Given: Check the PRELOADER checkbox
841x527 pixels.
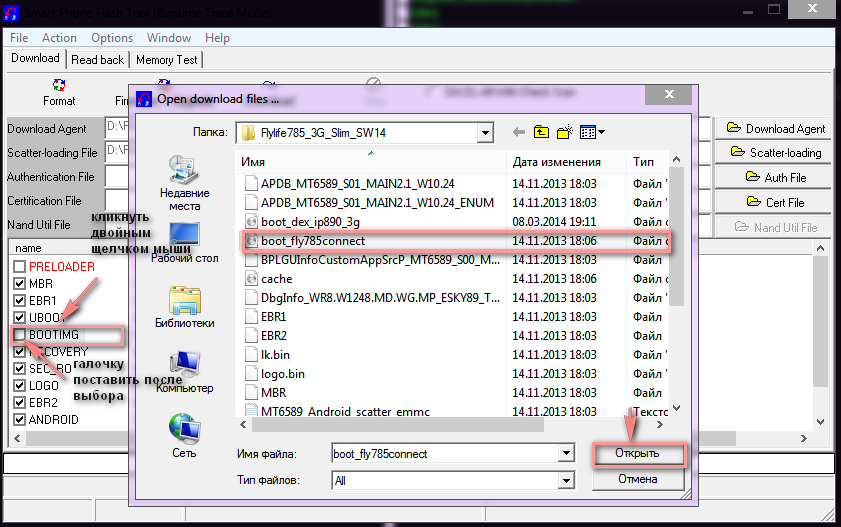Looking at the screenshot, I should pos(20,267).
